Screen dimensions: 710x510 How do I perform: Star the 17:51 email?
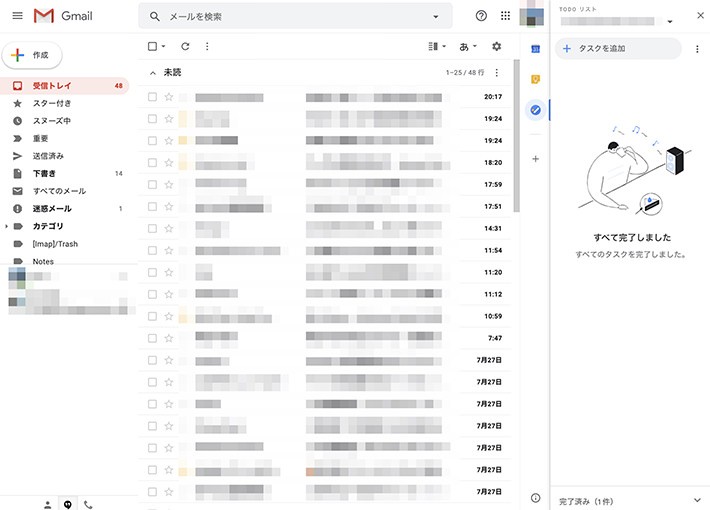pos(169,207)
